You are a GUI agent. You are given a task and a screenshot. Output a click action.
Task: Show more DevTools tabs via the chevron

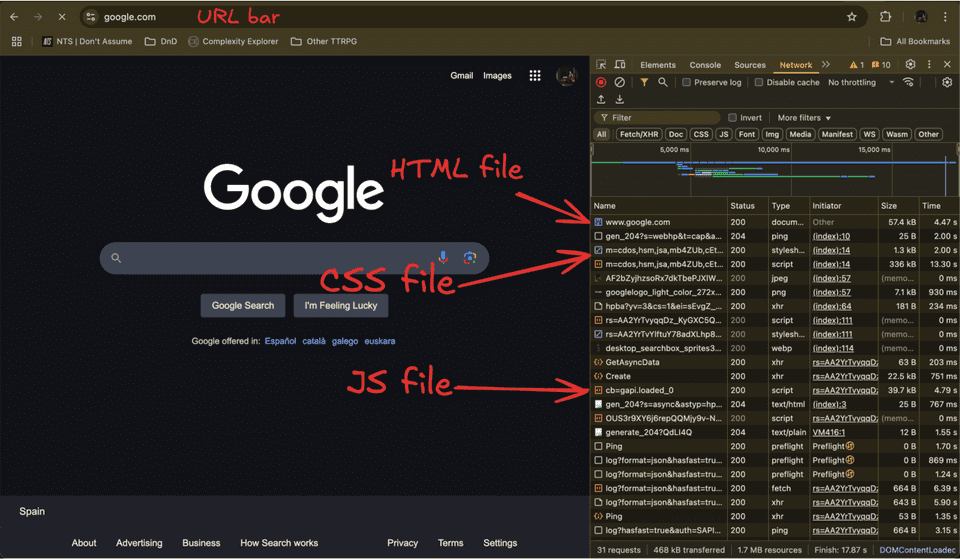tap(826, 64)
